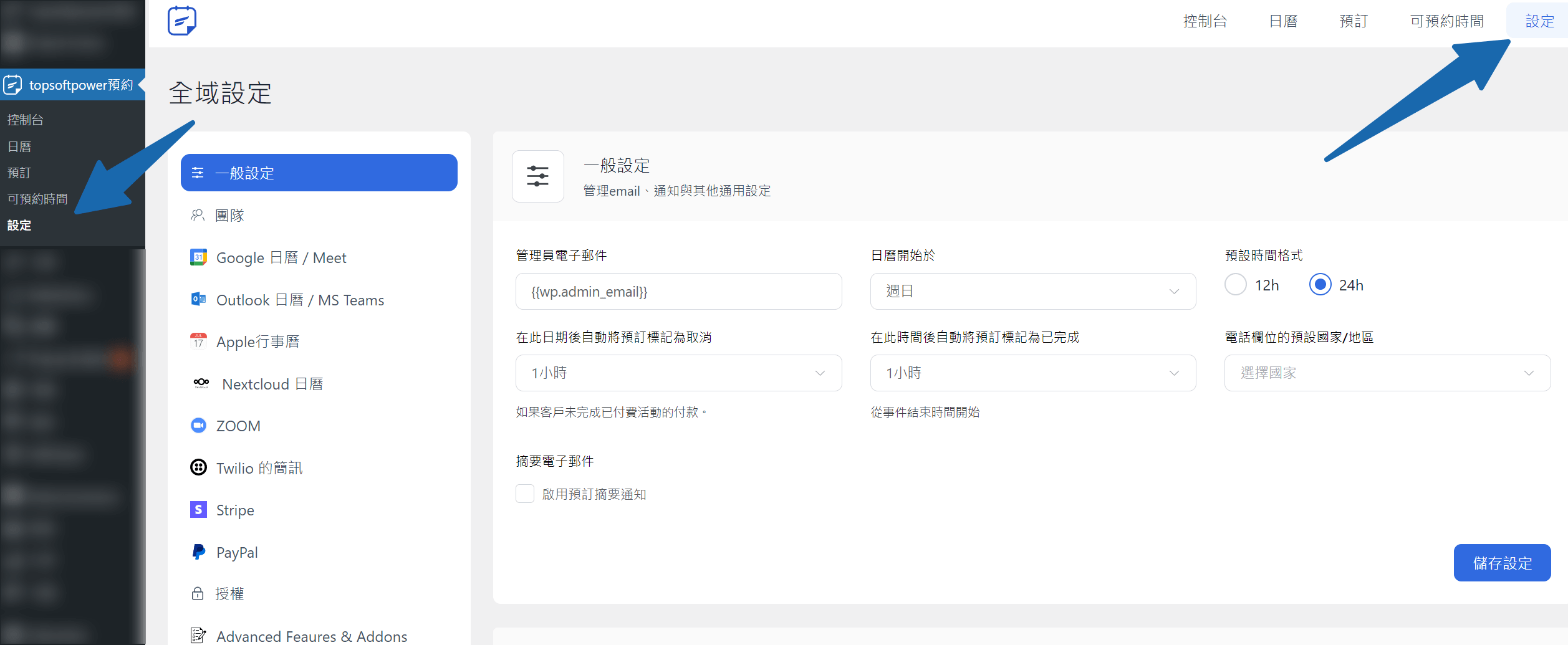Expand the auto-cancel 1小時 dropdown
The height and width of the screenshot is (645, 1568).
point(678,373)
